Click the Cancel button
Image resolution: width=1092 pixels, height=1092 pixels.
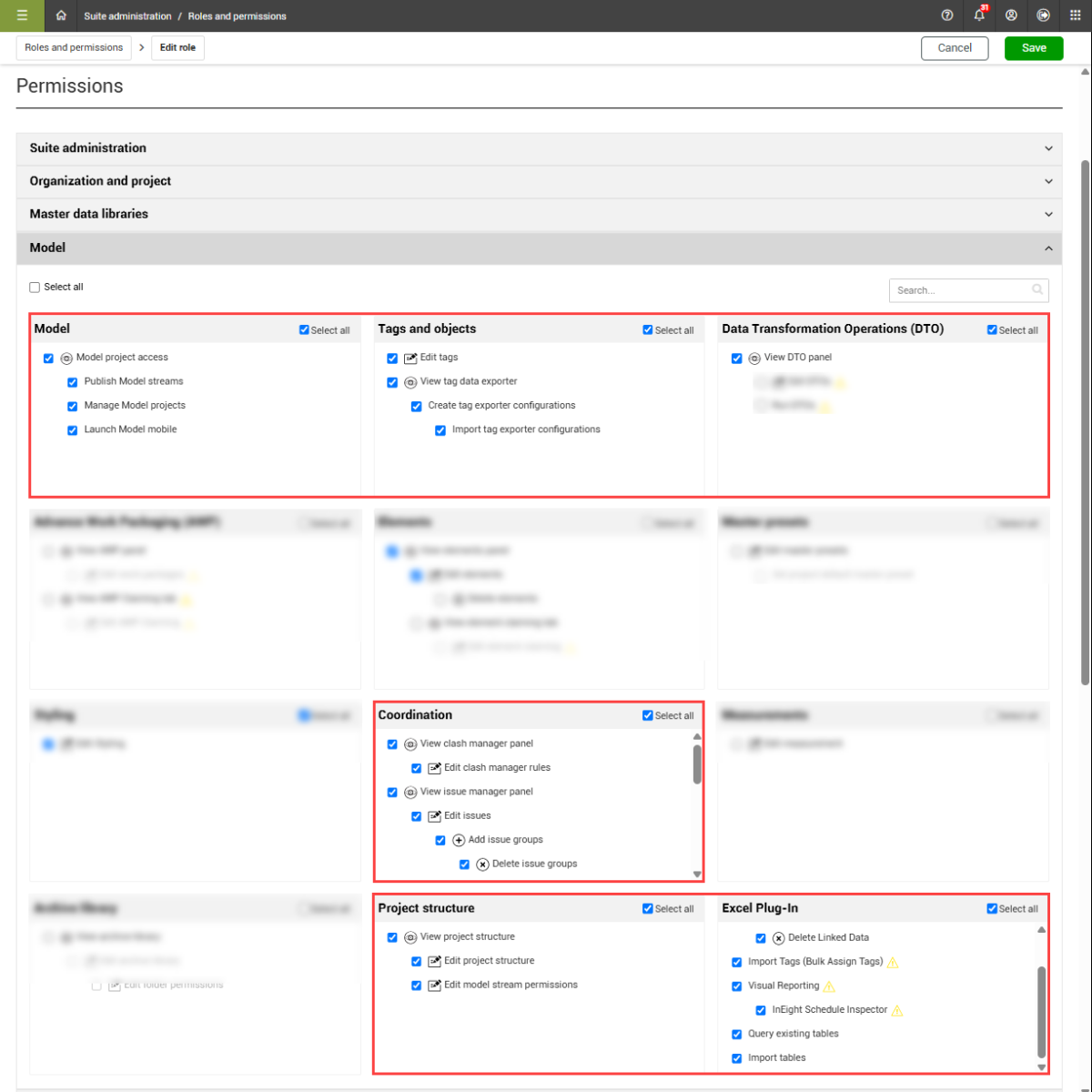pyautogui.click(x=955, y=48)
